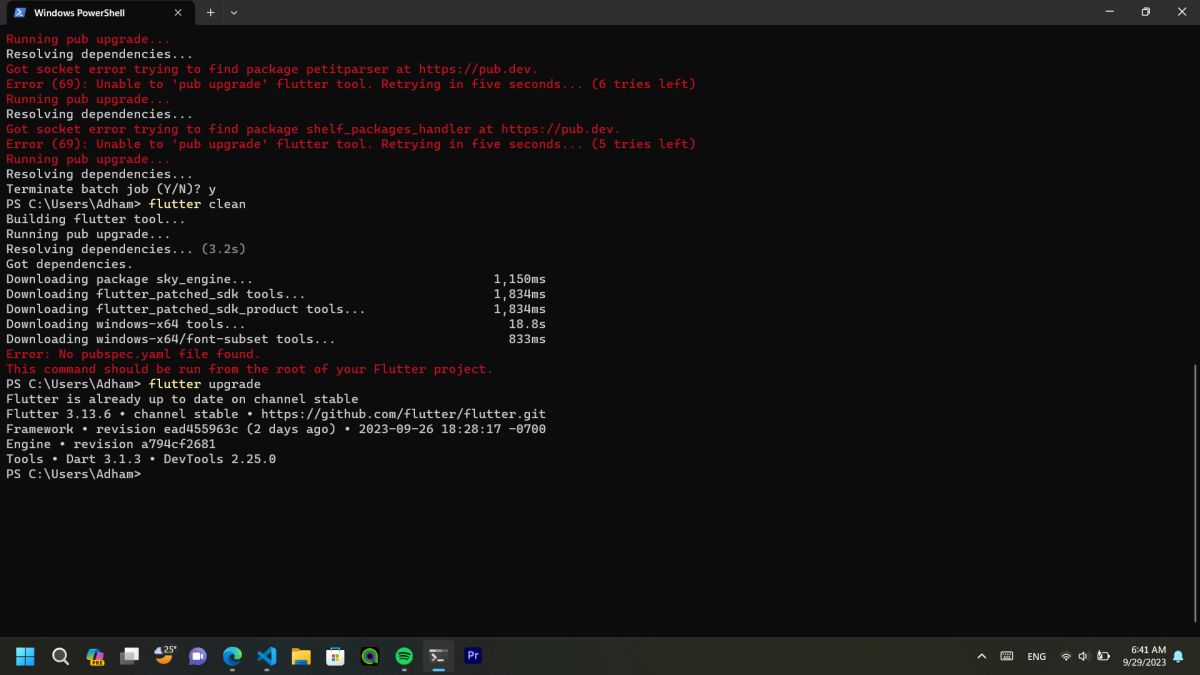Open Teams Chat from taskbar

coord(198,656)
